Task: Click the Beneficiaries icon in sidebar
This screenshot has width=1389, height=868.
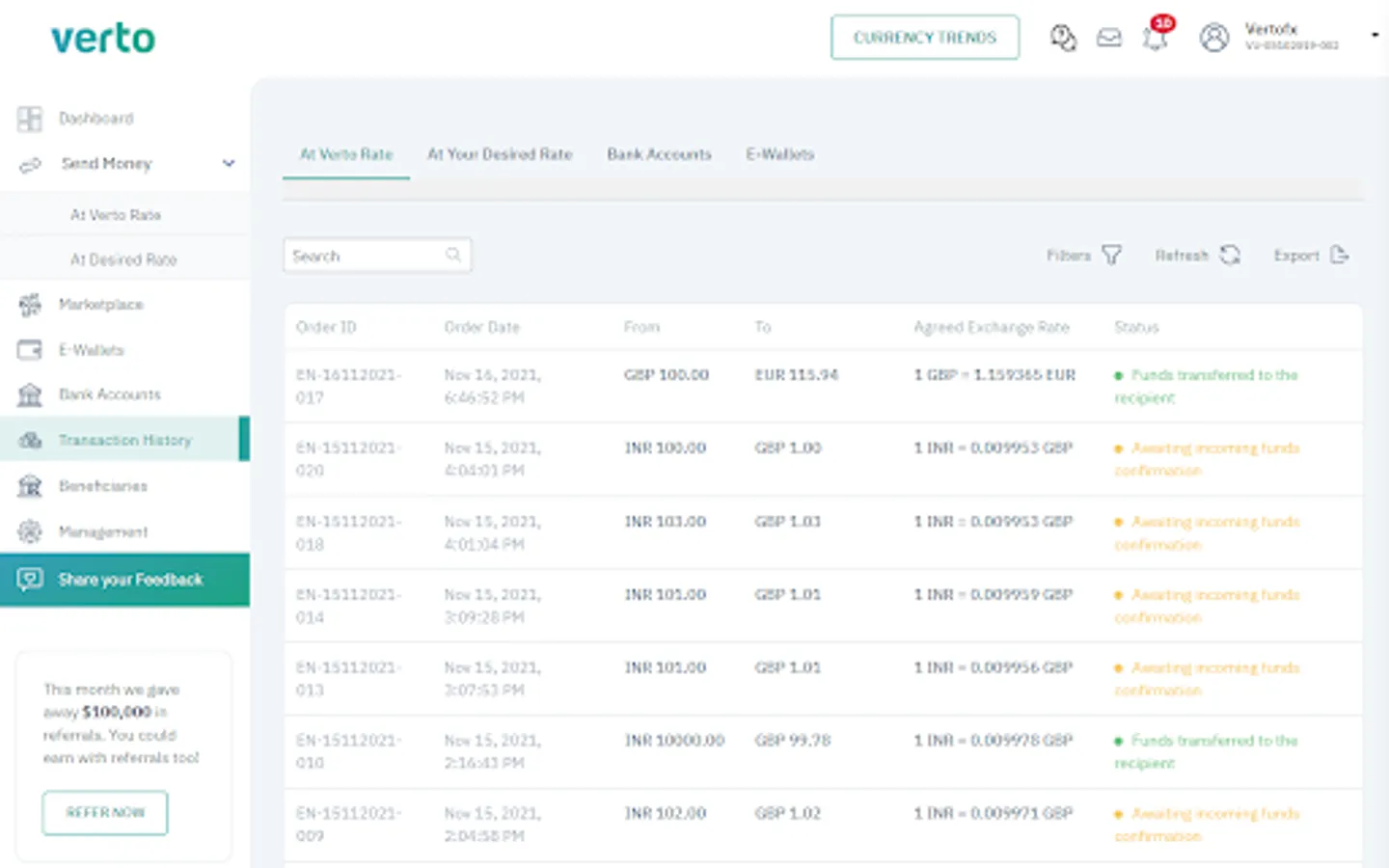Action: click(30, 485)
